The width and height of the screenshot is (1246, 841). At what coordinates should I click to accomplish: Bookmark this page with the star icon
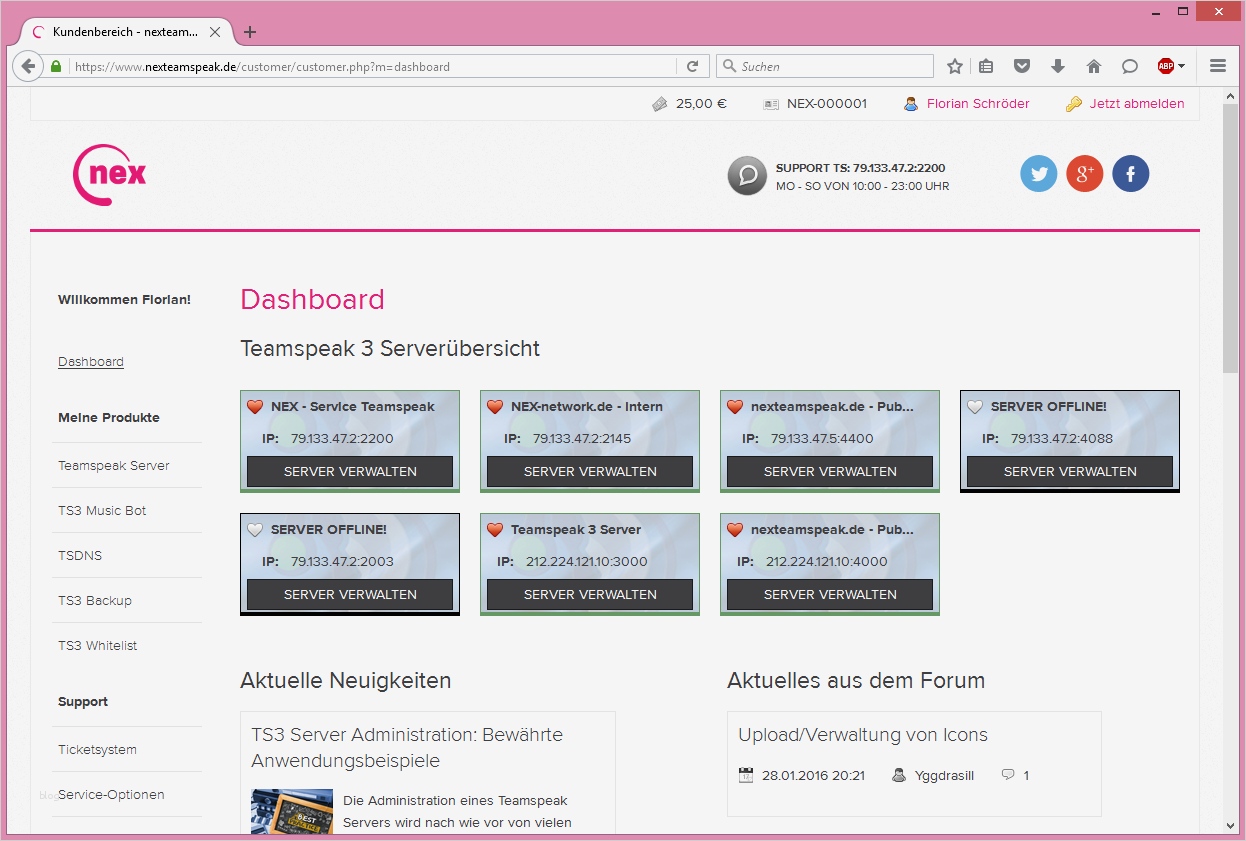[955, 67]
